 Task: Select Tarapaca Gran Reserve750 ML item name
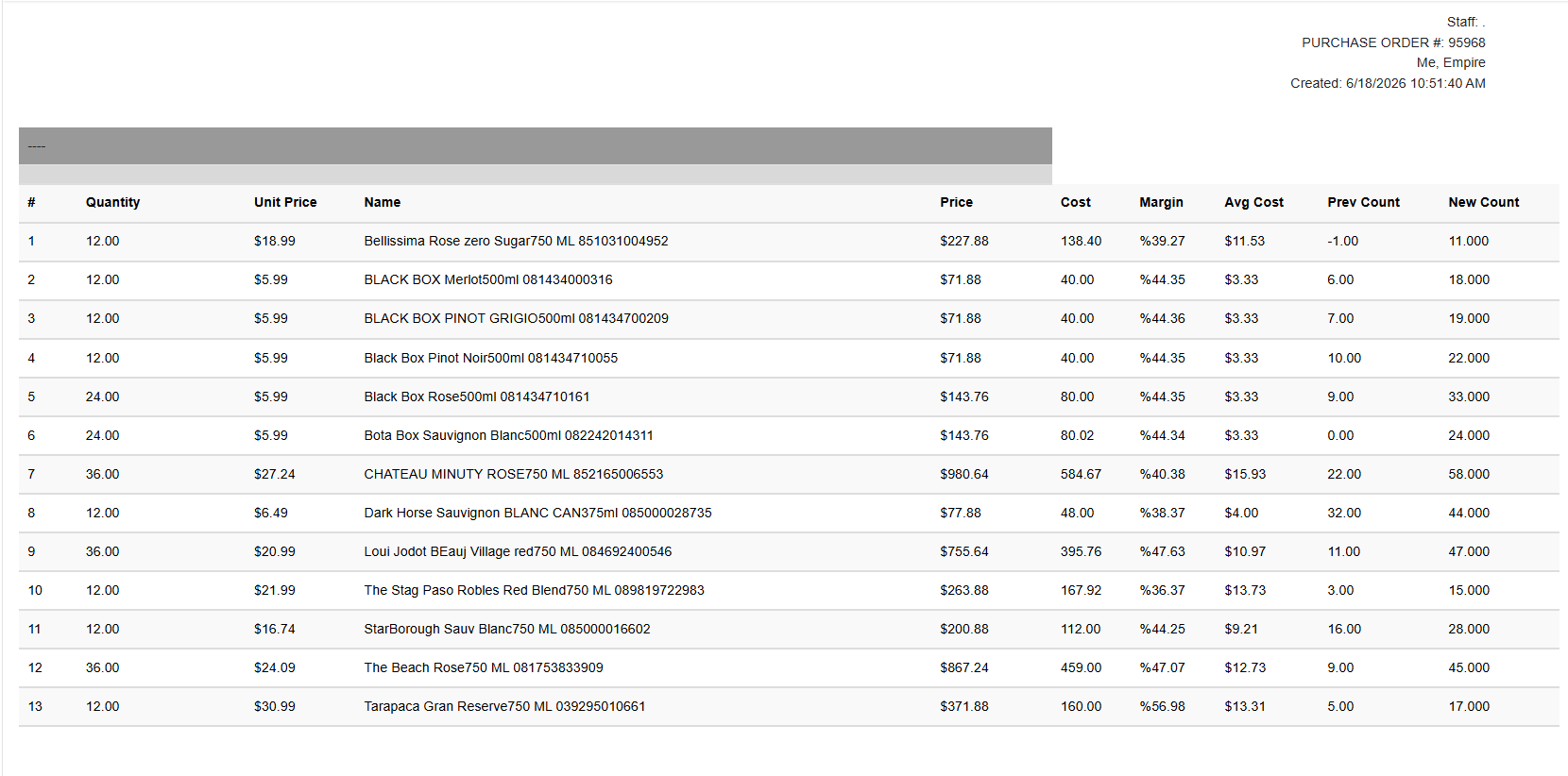[505, 706]
